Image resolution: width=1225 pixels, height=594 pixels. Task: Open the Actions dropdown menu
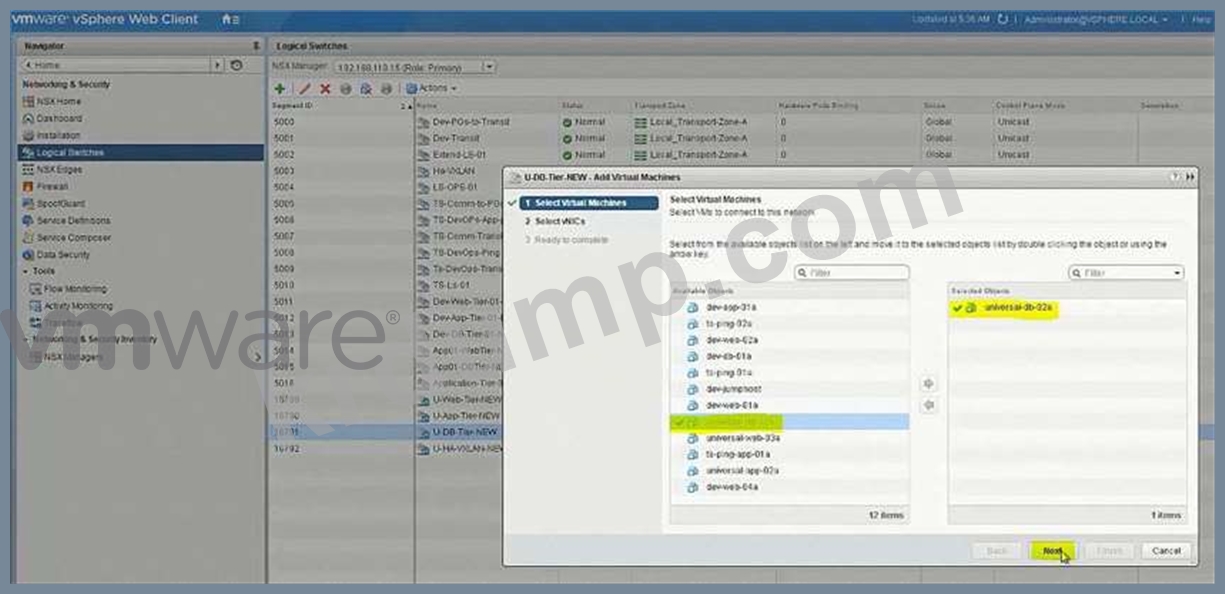(432, 88)
